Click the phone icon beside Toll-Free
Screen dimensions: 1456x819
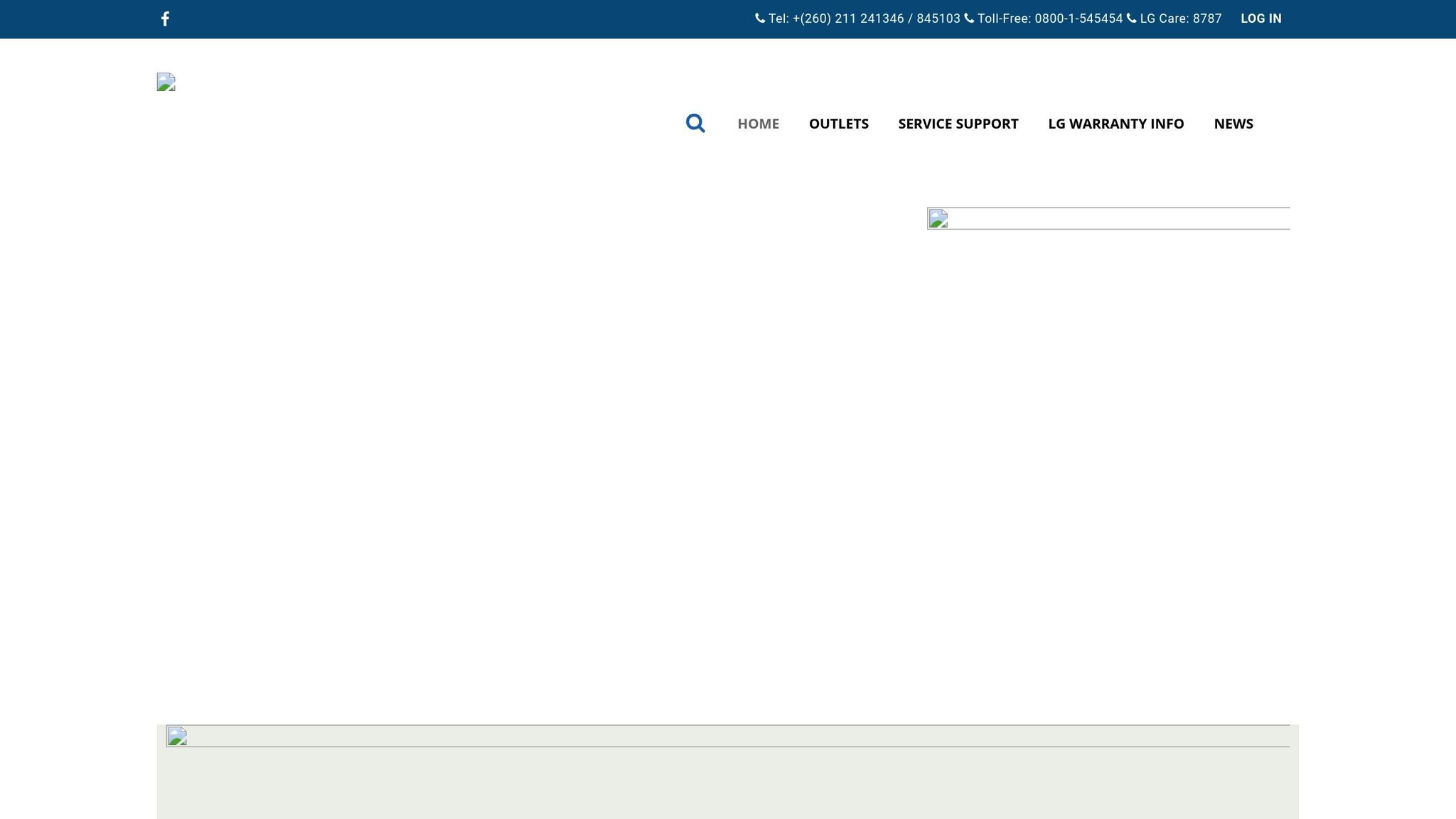tap(969, 18)
